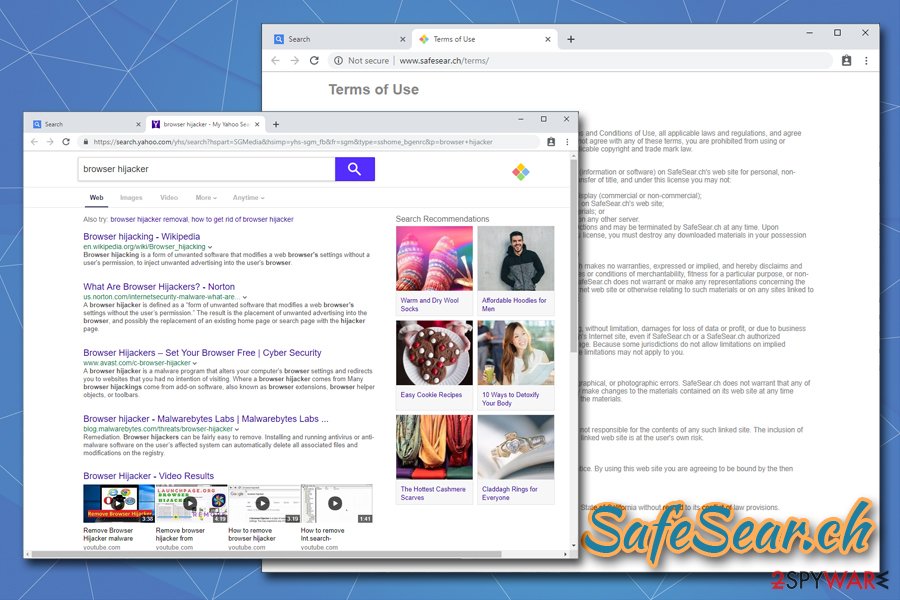Click the cashmere scarves thumbnail
Image resolution: width=900 pixels, height=600 pixels.
pos(435,447)
